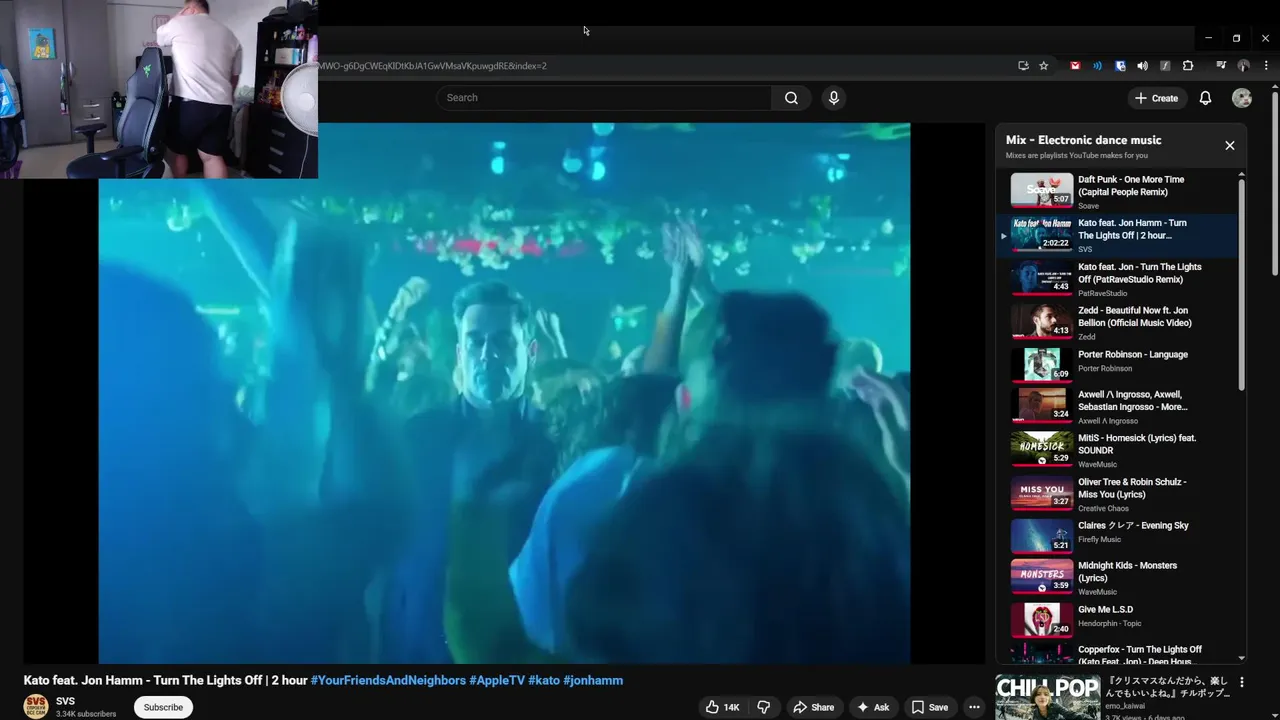Open the Ask AI button
The image size is (1280, 720).
click(872, 707)
